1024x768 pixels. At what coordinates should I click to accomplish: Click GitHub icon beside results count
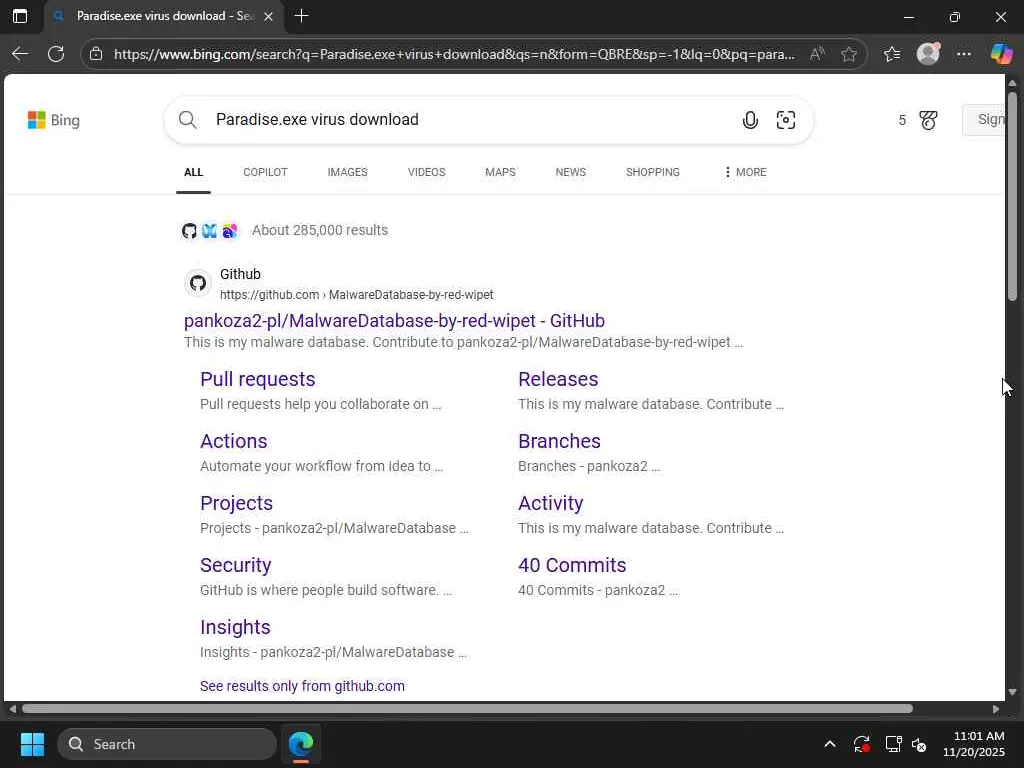[189, 231]
